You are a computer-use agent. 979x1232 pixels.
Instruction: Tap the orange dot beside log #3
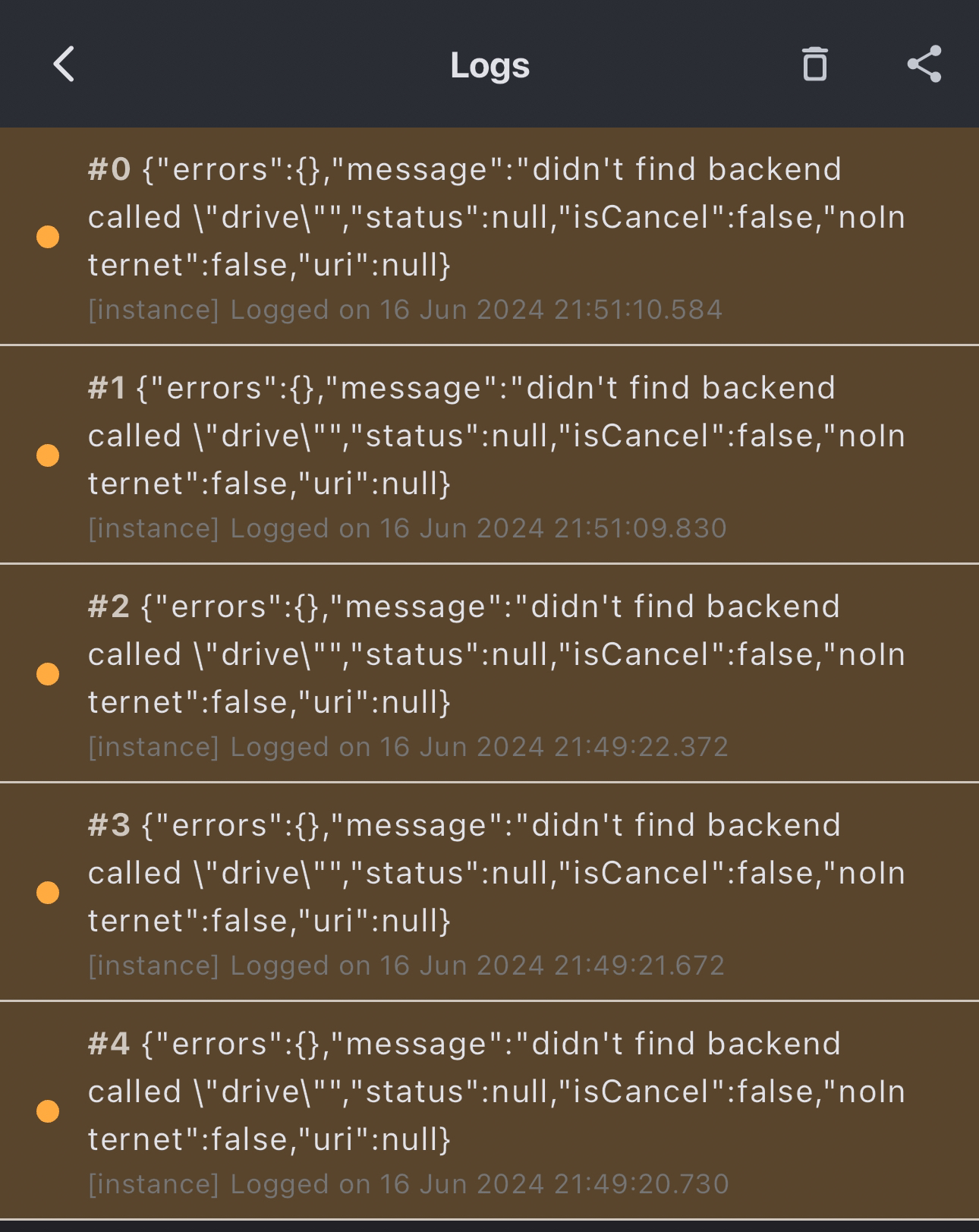pos(48,893)
